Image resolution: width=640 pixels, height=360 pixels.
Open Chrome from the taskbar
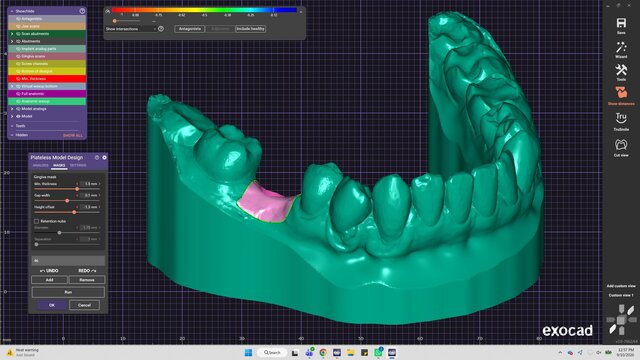pos(323,352)
